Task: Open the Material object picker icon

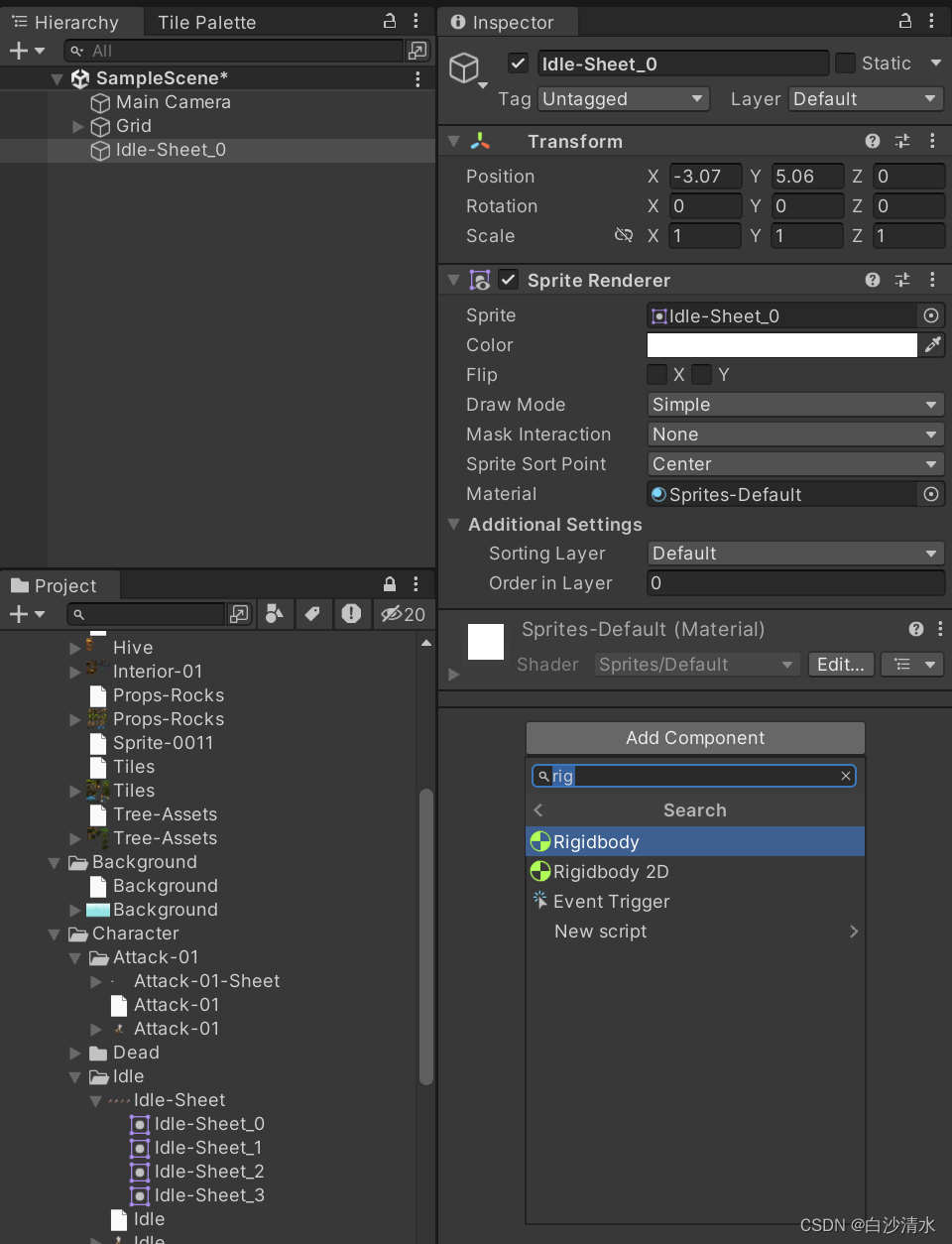Action: click(930, 494)
